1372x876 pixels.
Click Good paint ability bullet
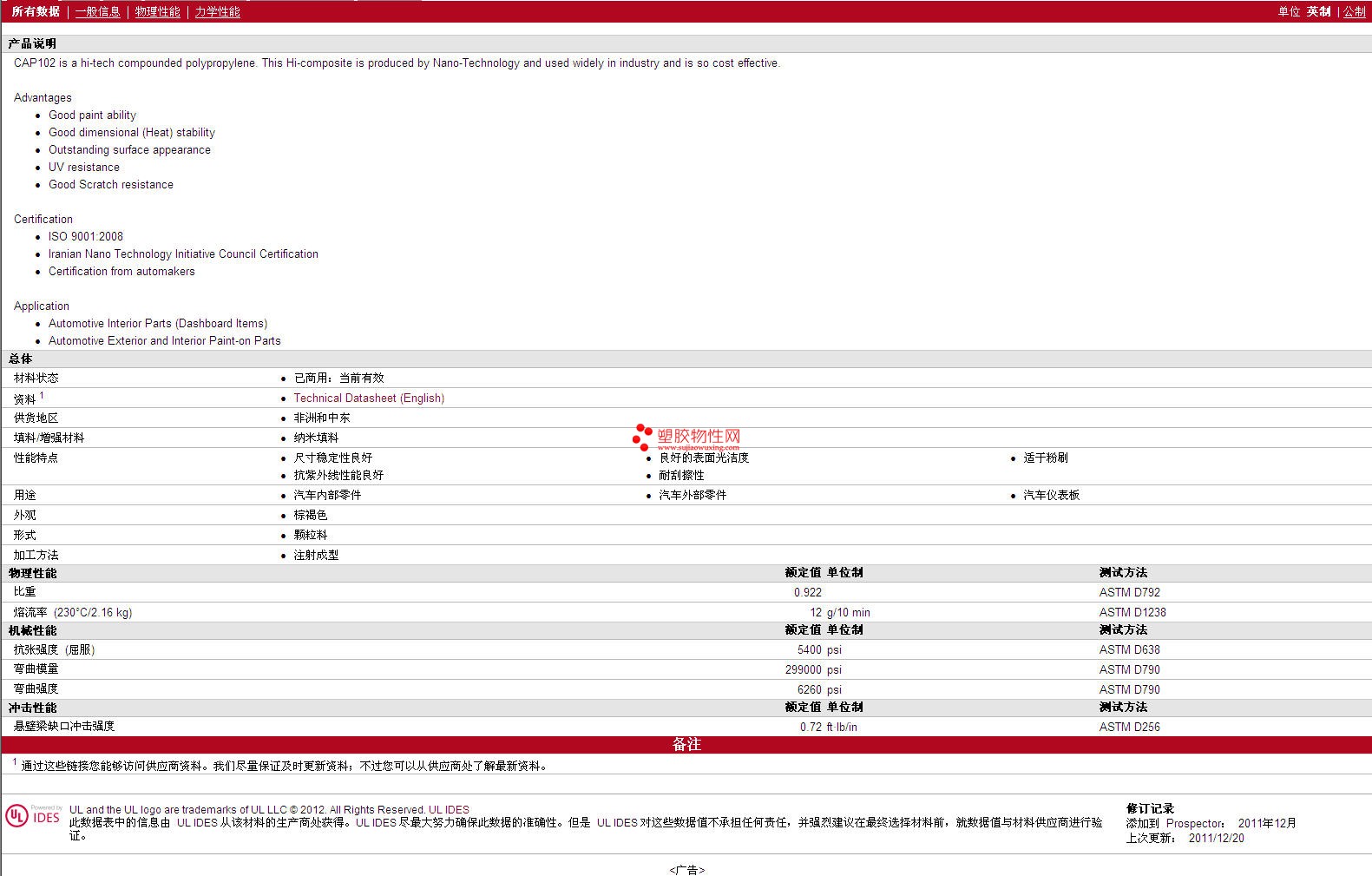pyautogui.click(x=92, y=115)
